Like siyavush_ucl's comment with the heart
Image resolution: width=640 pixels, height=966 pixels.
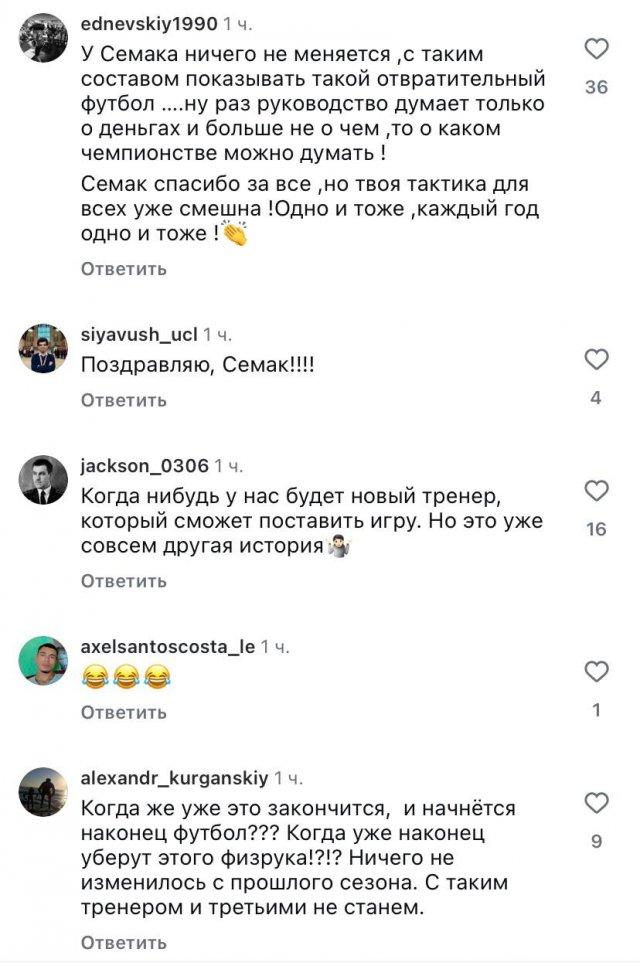coord(596,359)
